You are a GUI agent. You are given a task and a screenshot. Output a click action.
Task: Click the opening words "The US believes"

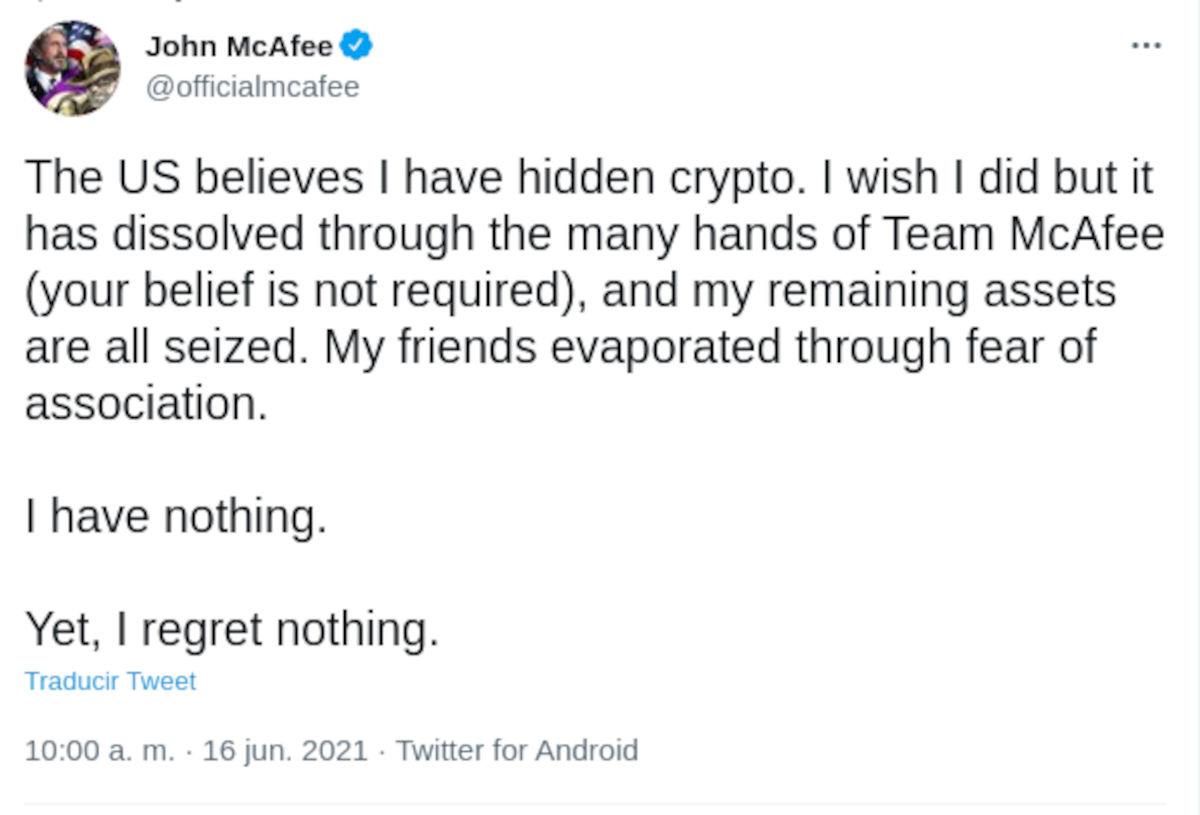(193, 178)
